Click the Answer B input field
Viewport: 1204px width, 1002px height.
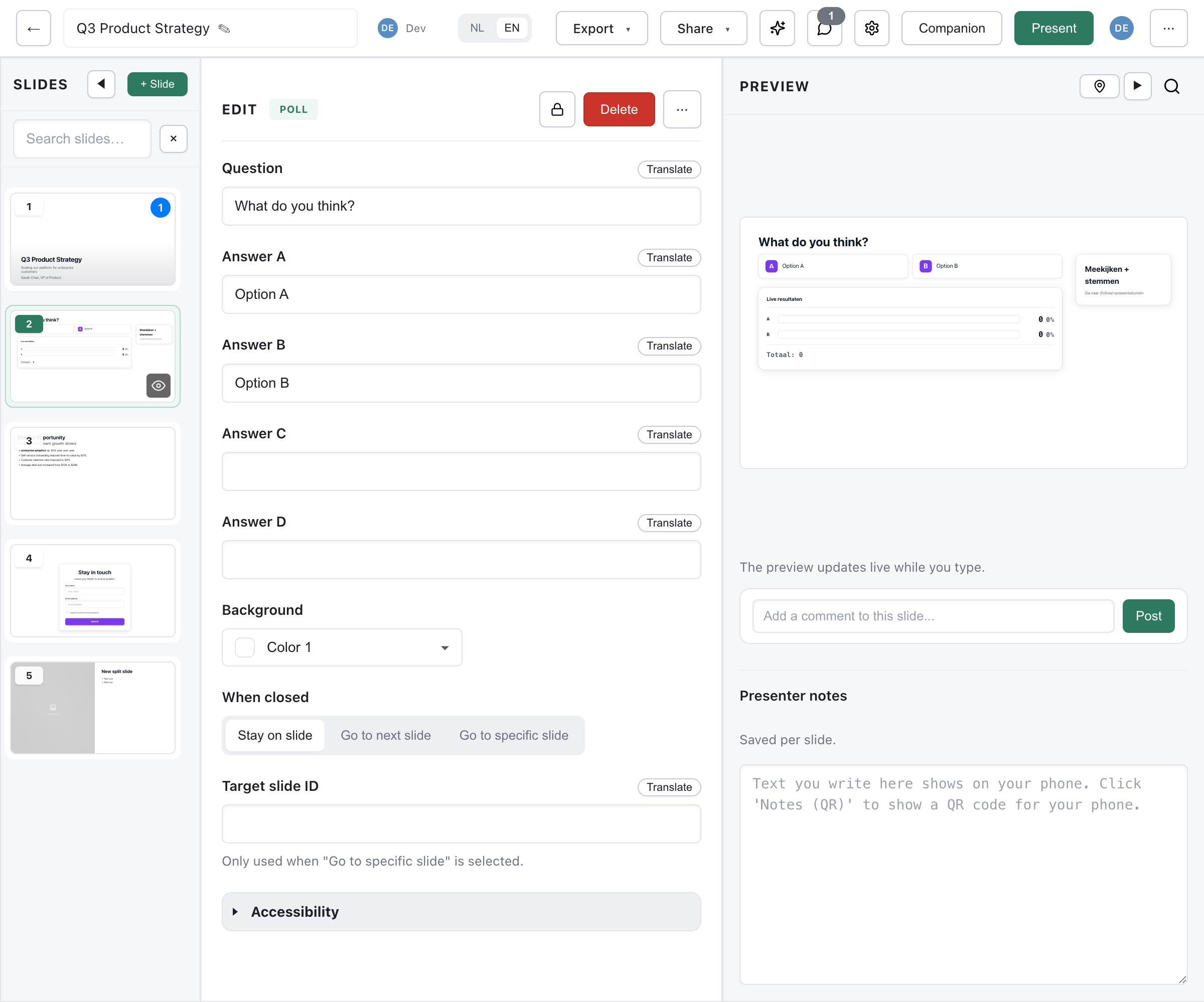462,383
